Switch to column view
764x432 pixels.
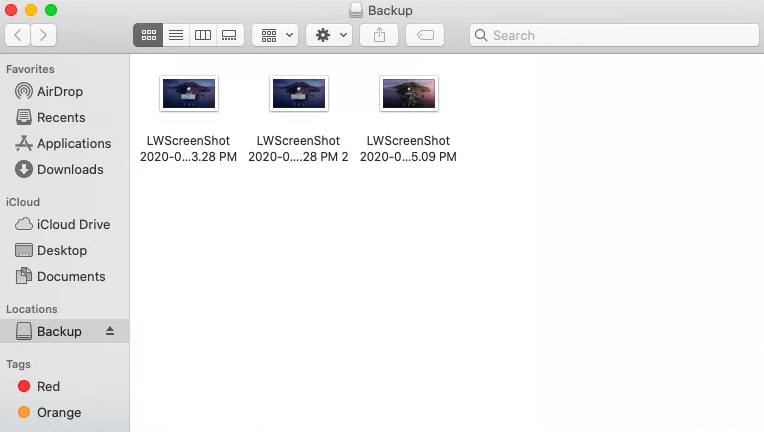(x=203, y=35)
